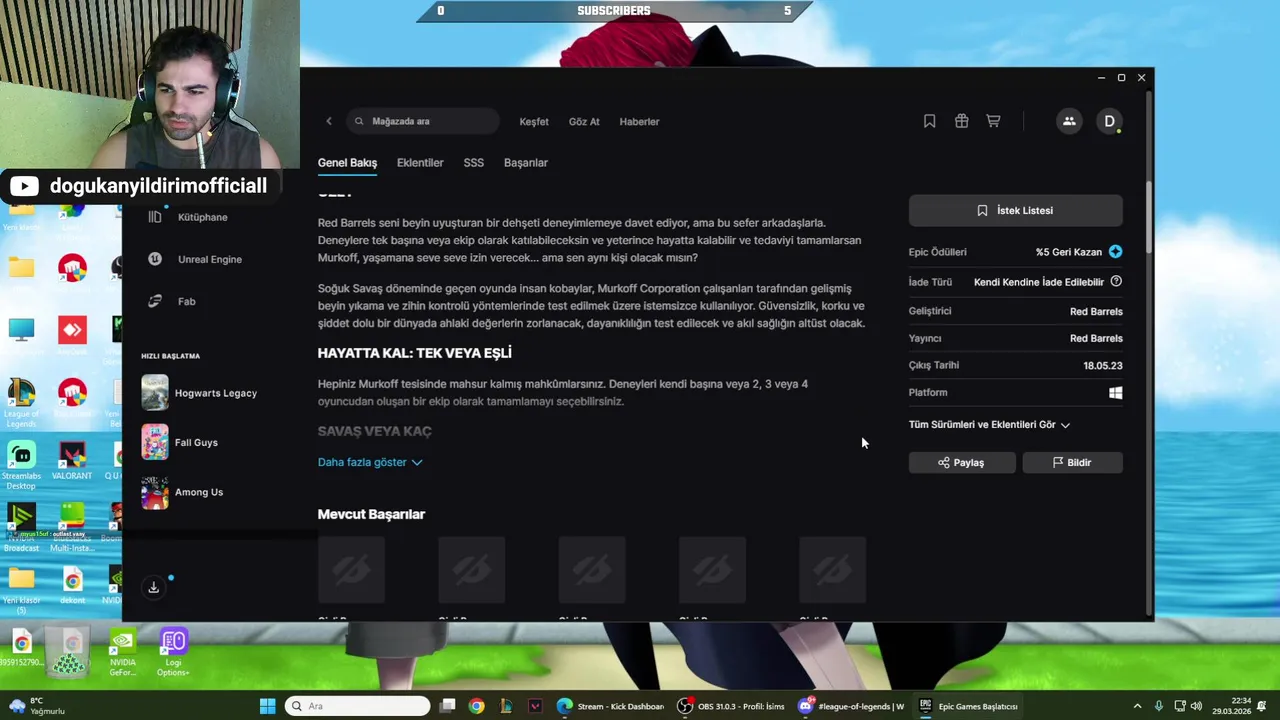Image resolution: width=1280 pixels, height=720 pixels.
Task: Click the Mağazada ara search field
Action: 423,121
